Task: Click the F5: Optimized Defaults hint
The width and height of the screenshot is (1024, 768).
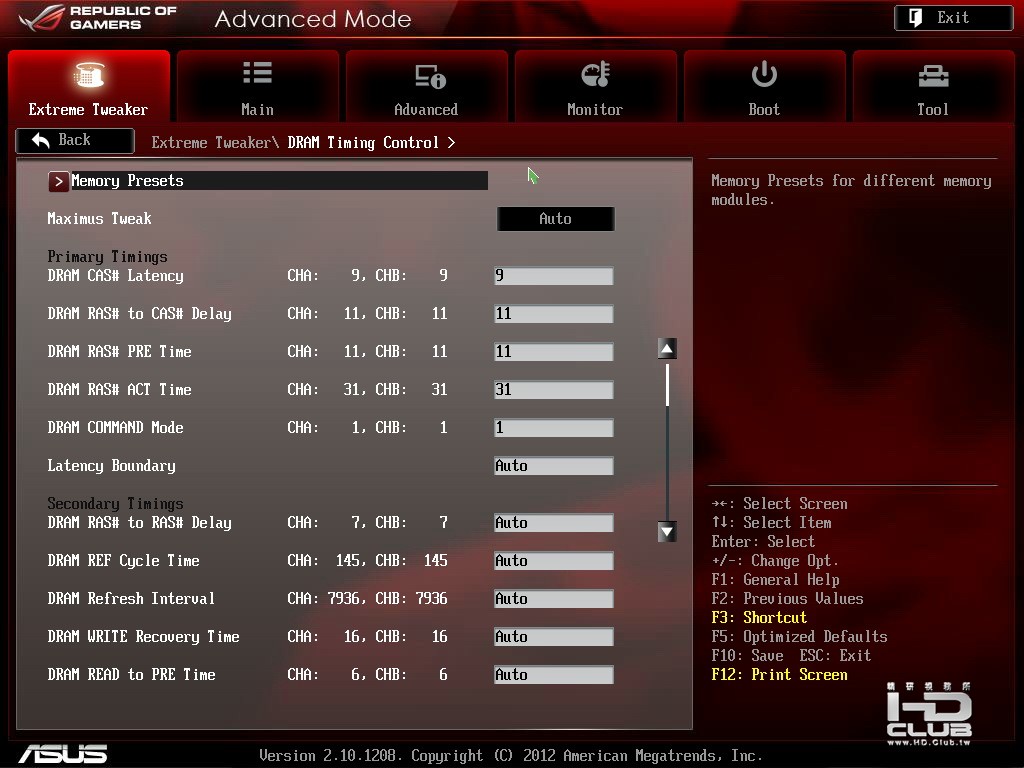Action: pos(799,637)
